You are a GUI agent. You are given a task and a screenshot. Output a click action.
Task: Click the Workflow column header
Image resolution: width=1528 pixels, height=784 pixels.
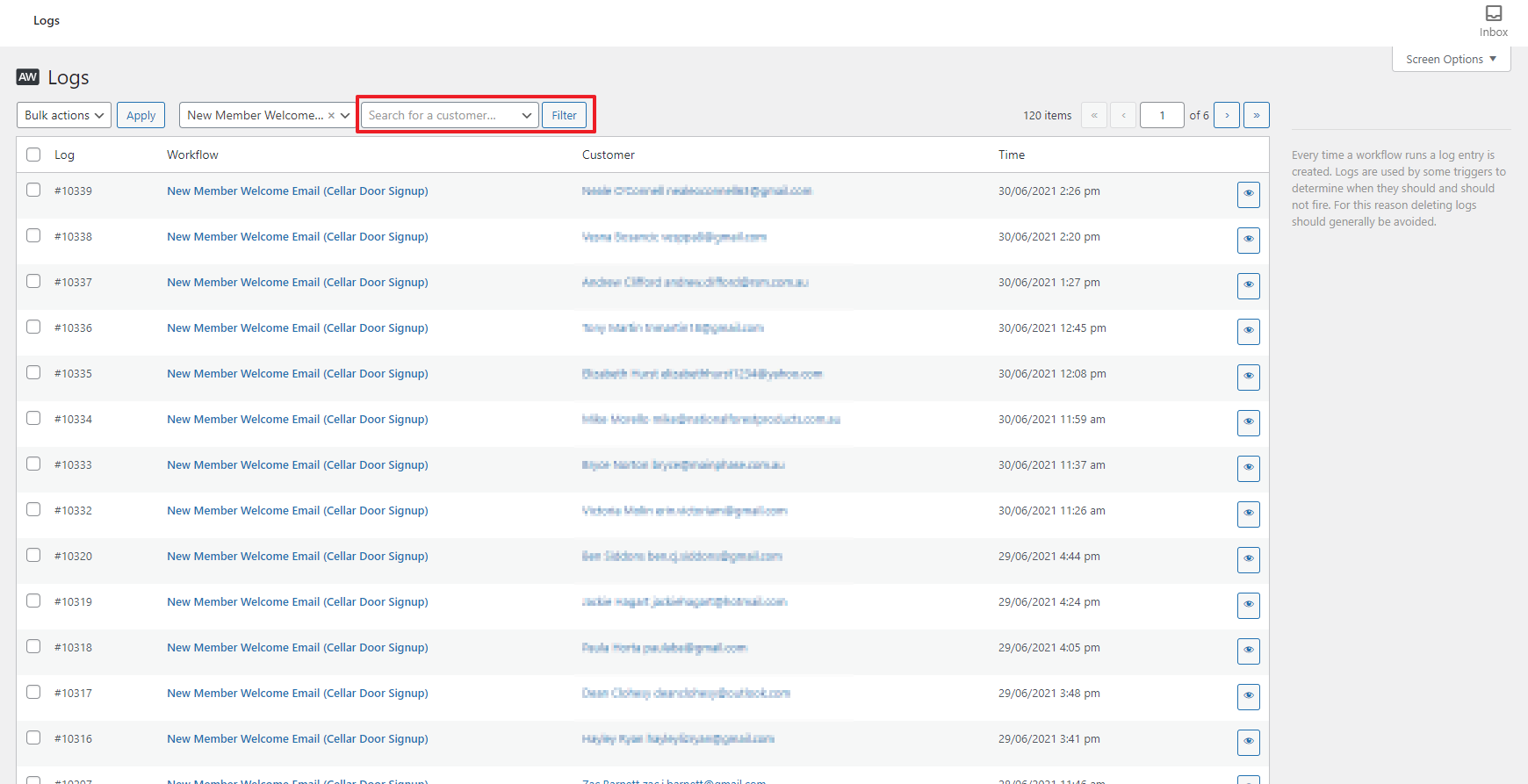tap(192, 155)
